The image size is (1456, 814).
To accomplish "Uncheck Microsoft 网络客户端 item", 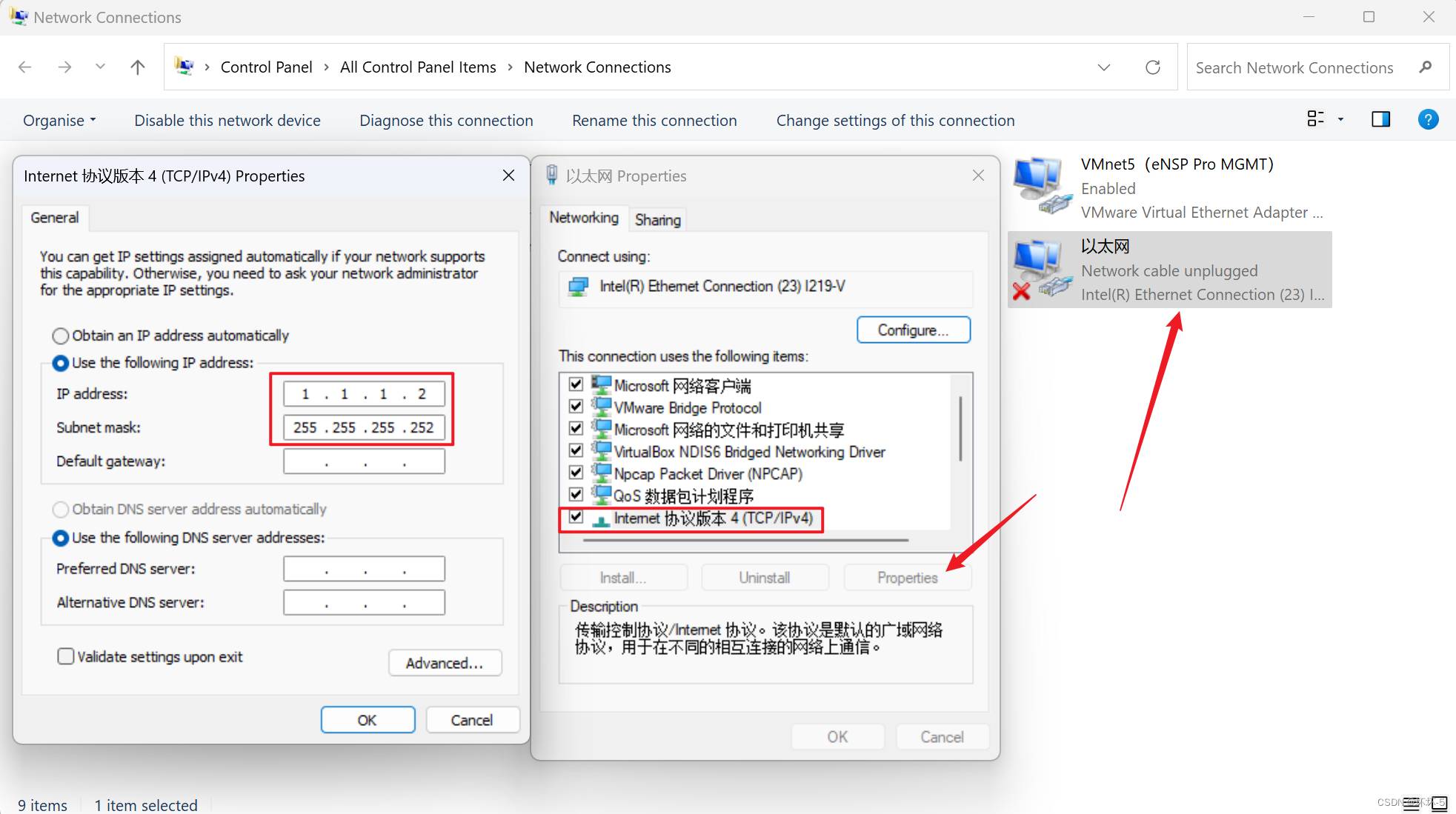I will click(x=576, y=384).
